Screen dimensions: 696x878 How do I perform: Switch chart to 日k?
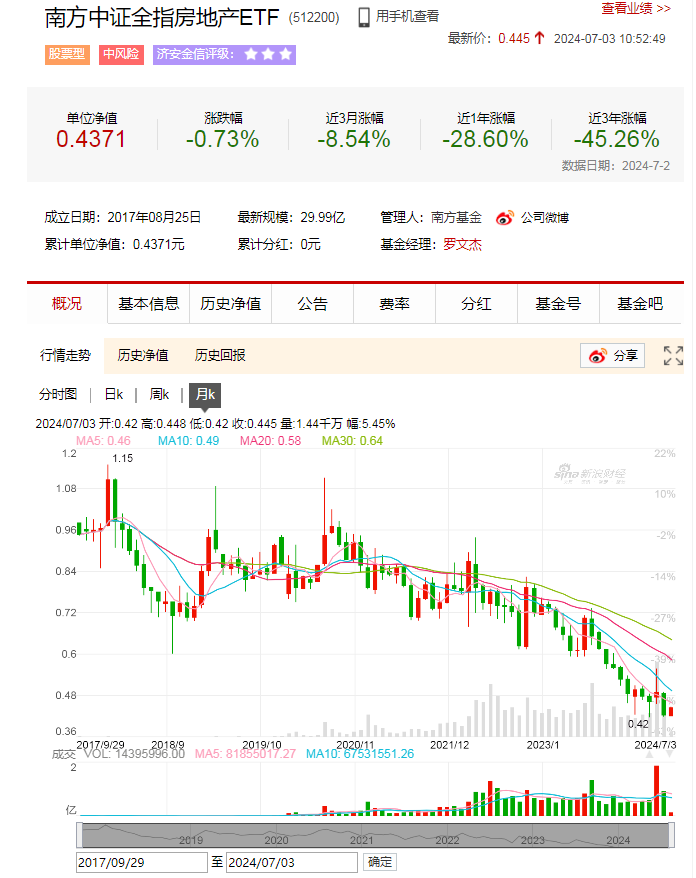click(x=114, y=394)
